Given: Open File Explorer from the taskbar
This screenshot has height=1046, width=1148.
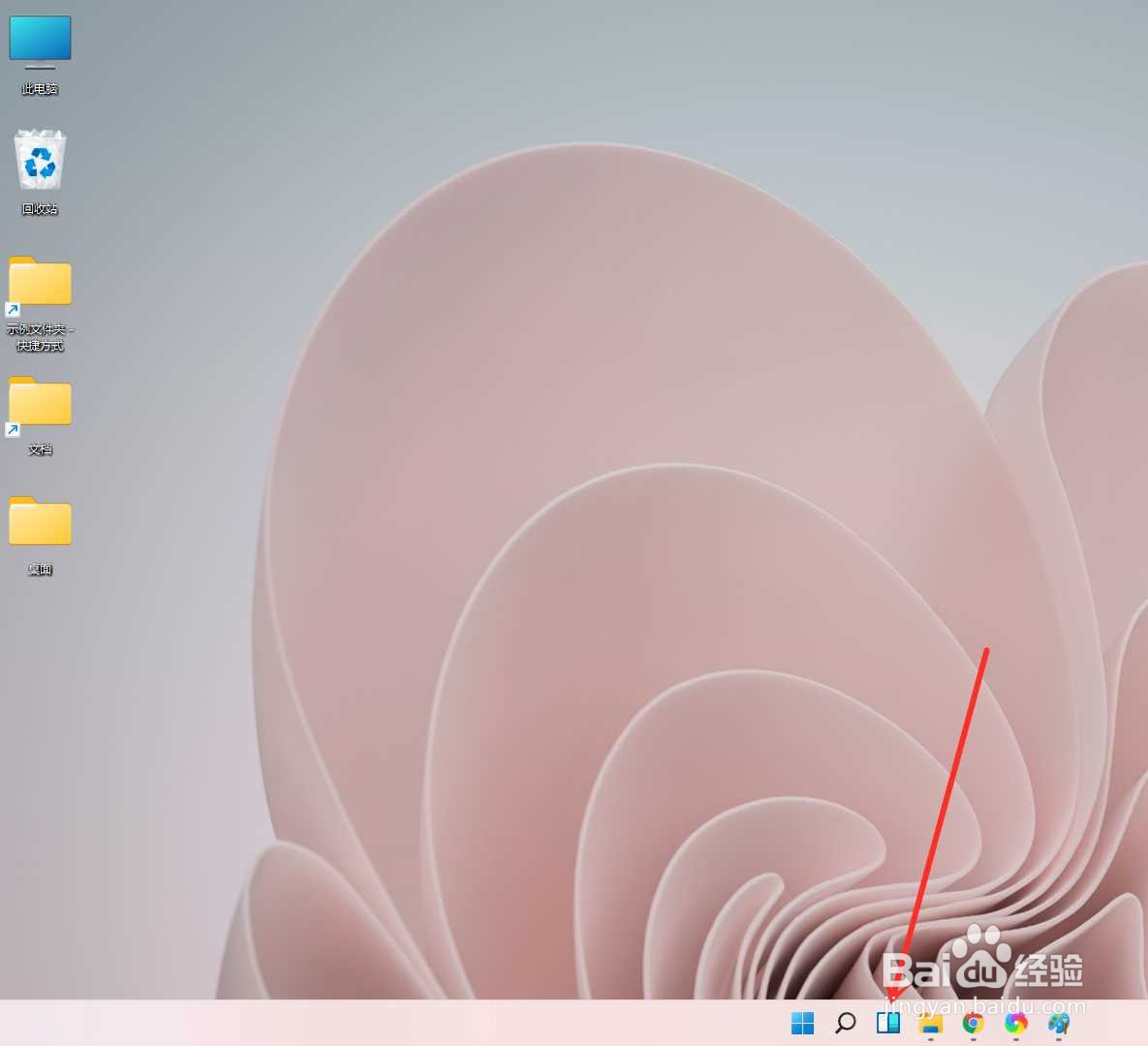Looking at the screenshot, I should [931, 1023].
